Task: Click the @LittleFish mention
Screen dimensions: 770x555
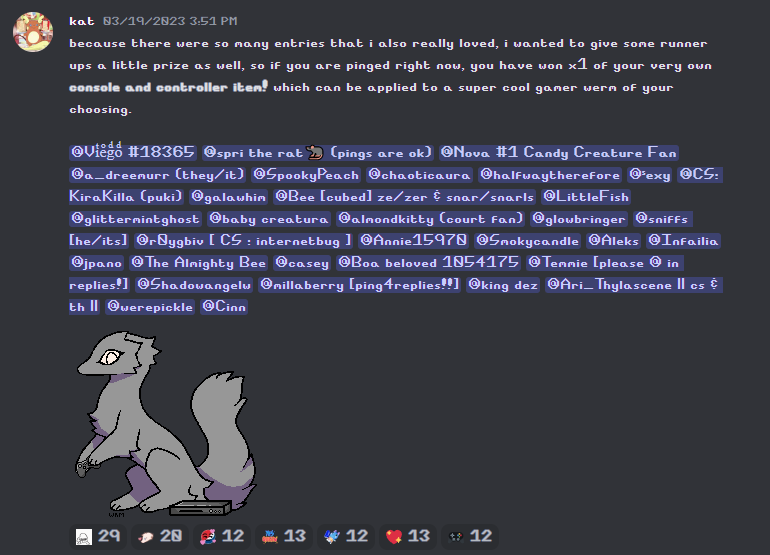Action: [586, 196]
